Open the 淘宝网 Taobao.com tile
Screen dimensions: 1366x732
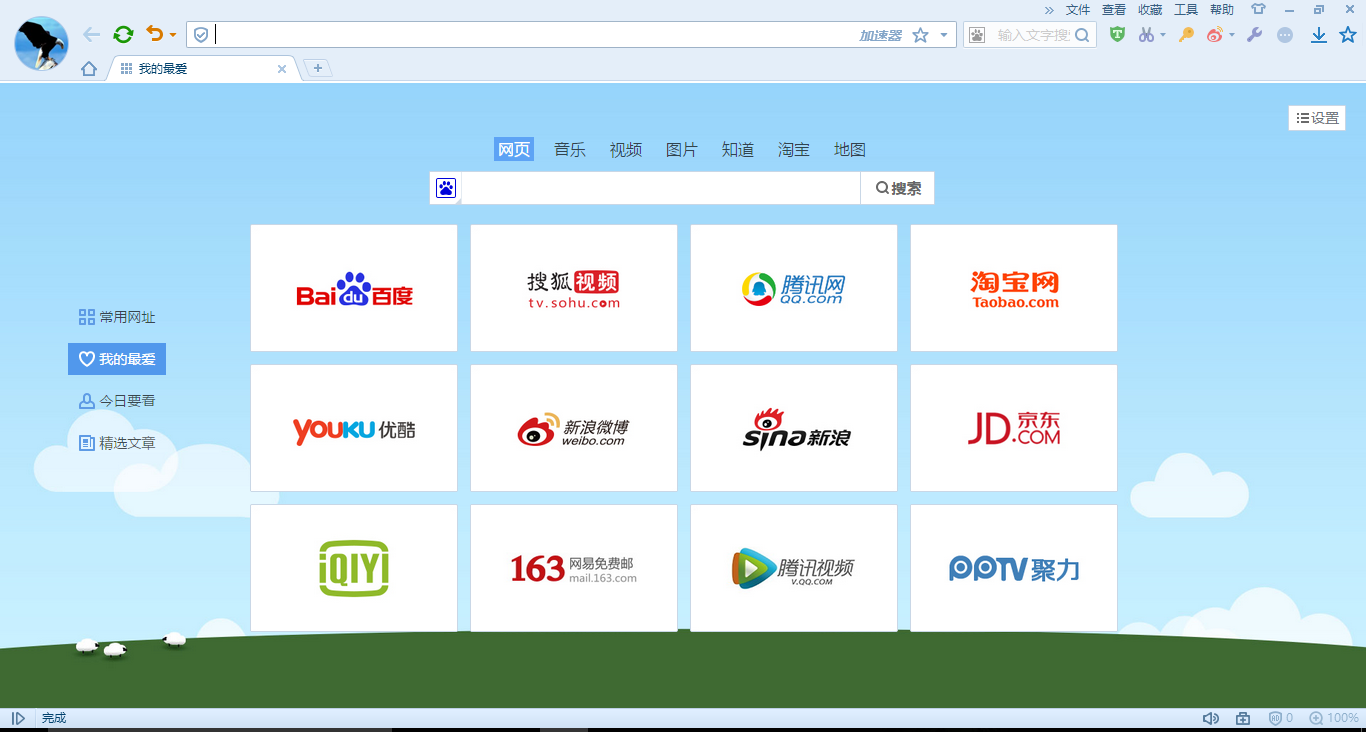1014,288
